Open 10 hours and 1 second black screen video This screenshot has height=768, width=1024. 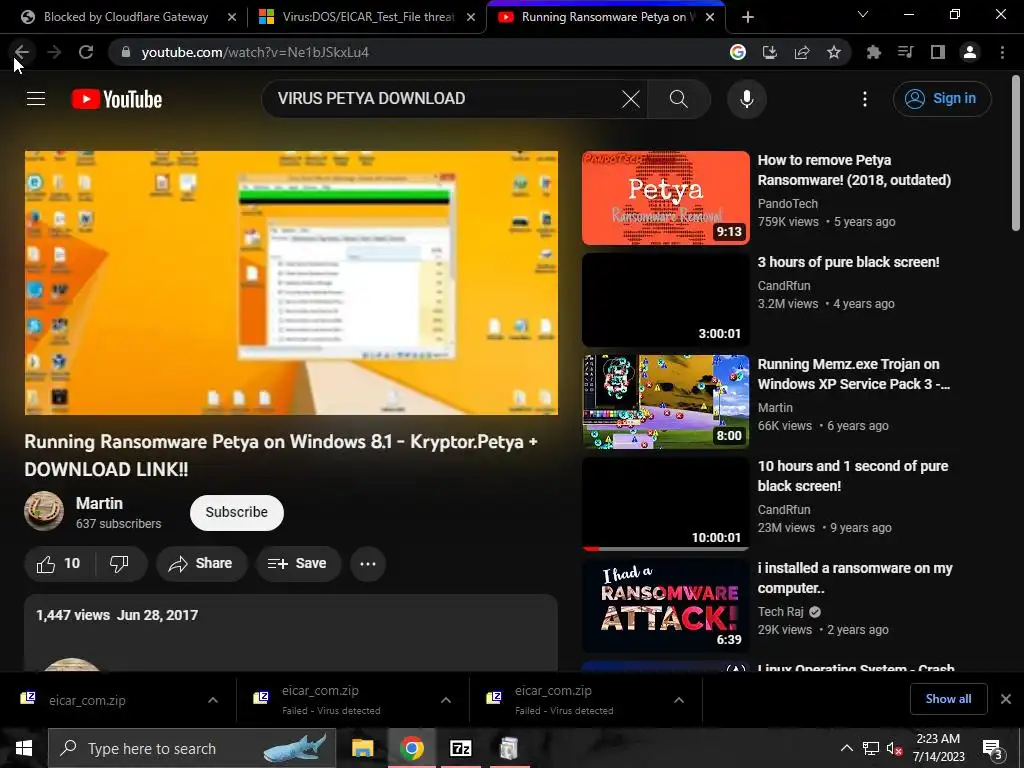pos(665,504)
